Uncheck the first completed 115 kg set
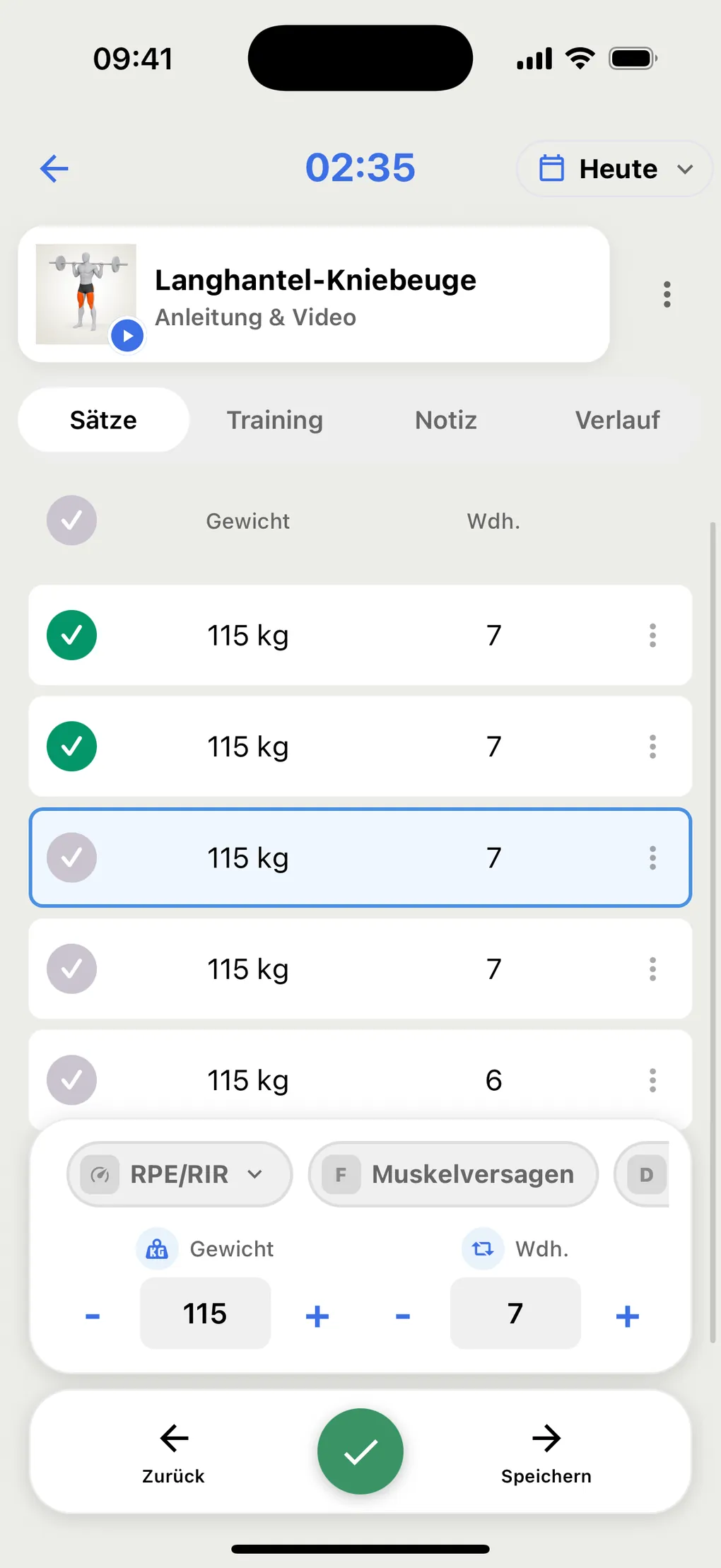The image size is (721, 1568). click(71, 635)
